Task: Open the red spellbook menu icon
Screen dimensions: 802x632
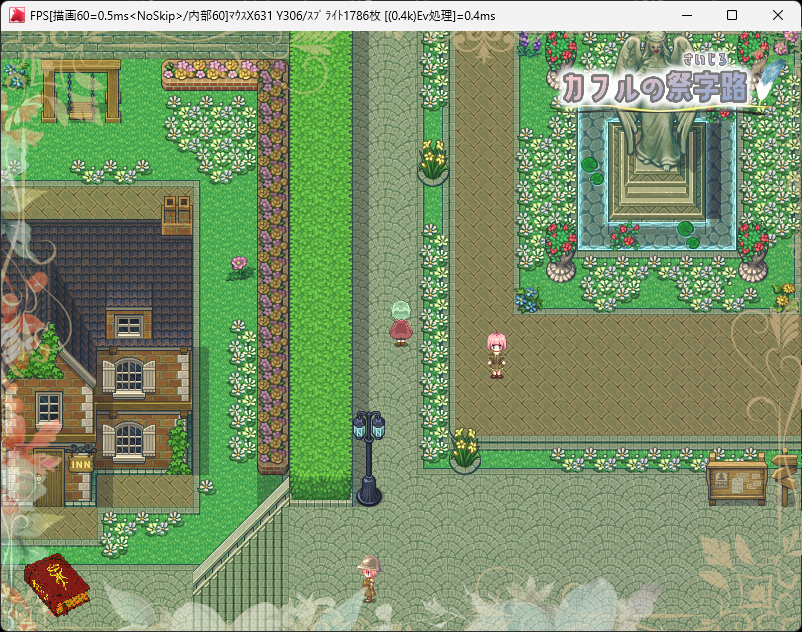Action: [57, 584]
